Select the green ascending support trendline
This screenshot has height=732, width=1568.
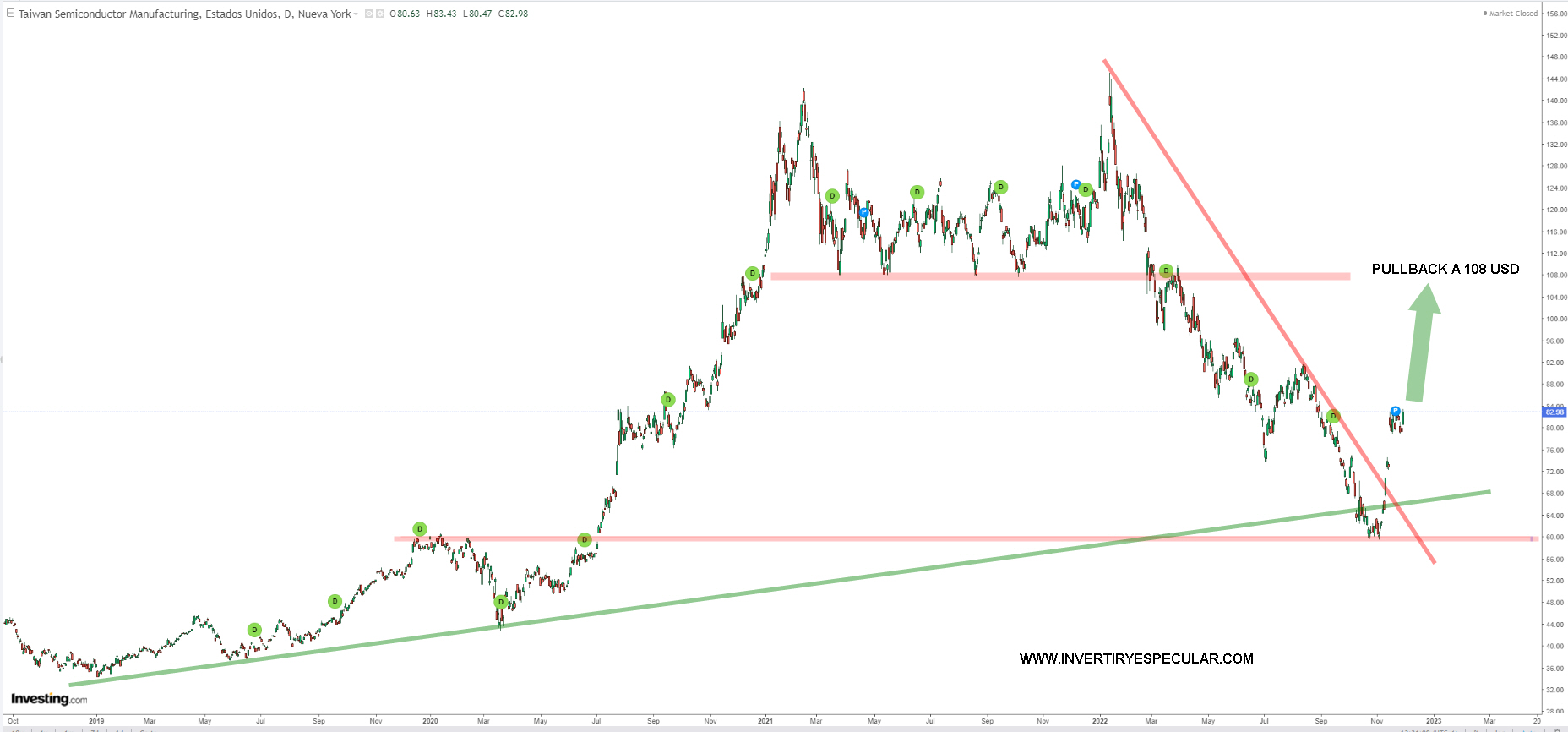[x=760, y=597]
